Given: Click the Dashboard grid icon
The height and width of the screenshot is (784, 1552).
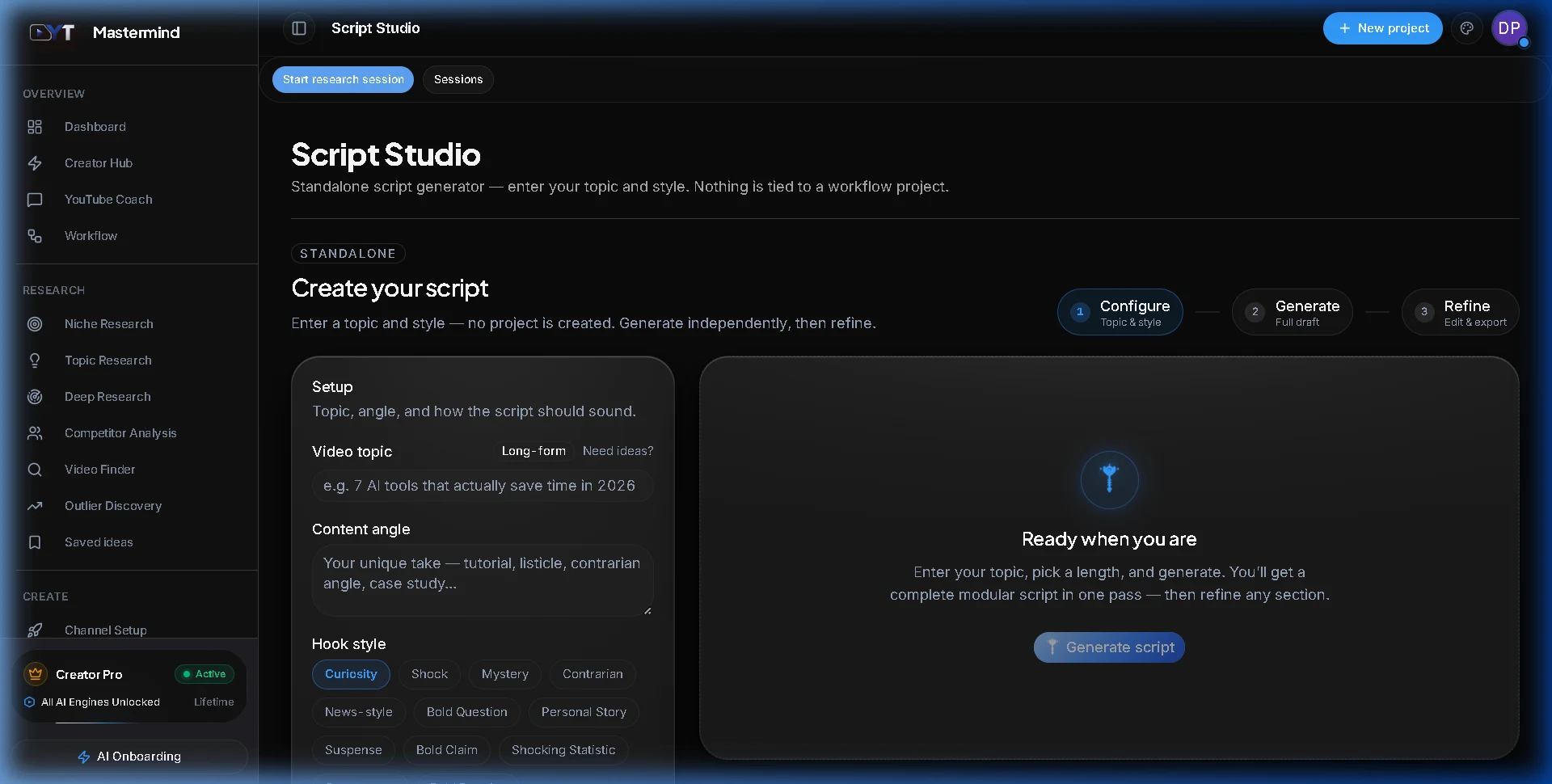Looking at the screenshot, I should tap(35, 127).
